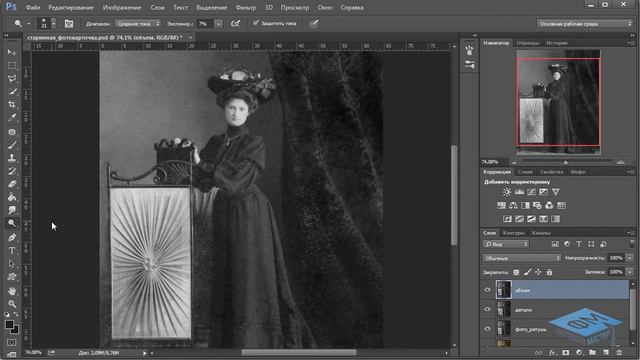
Task: Open the Exposure slider dropdown arrow
Action: point(219,24)
